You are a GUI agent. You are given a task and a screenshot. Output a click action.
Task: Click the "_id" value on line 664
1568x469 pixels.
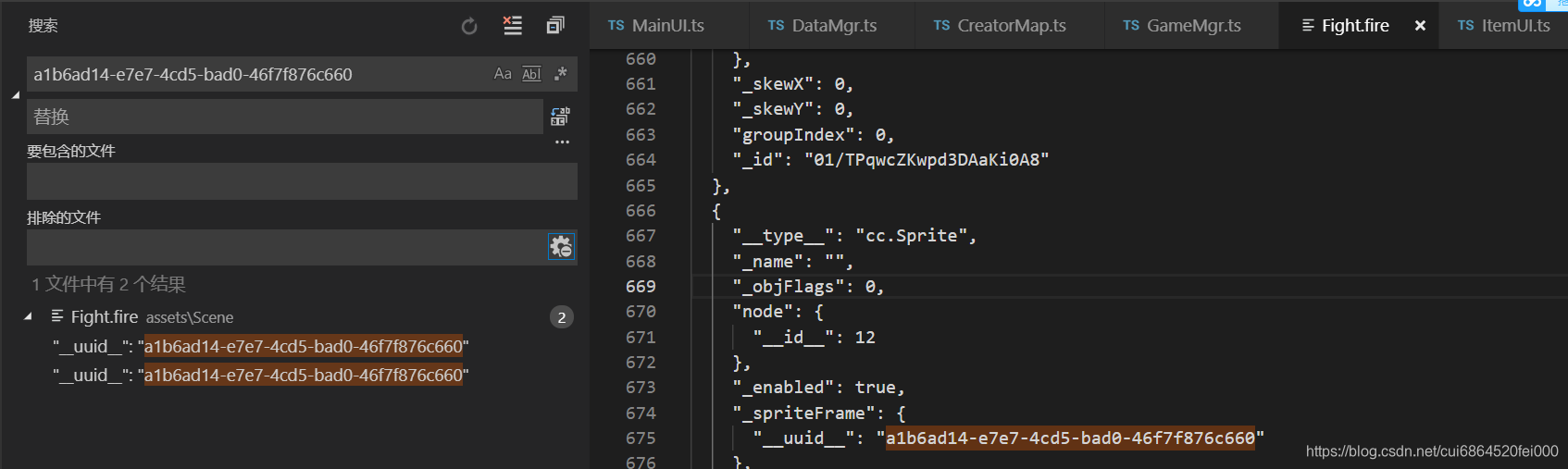click(927, 160)
